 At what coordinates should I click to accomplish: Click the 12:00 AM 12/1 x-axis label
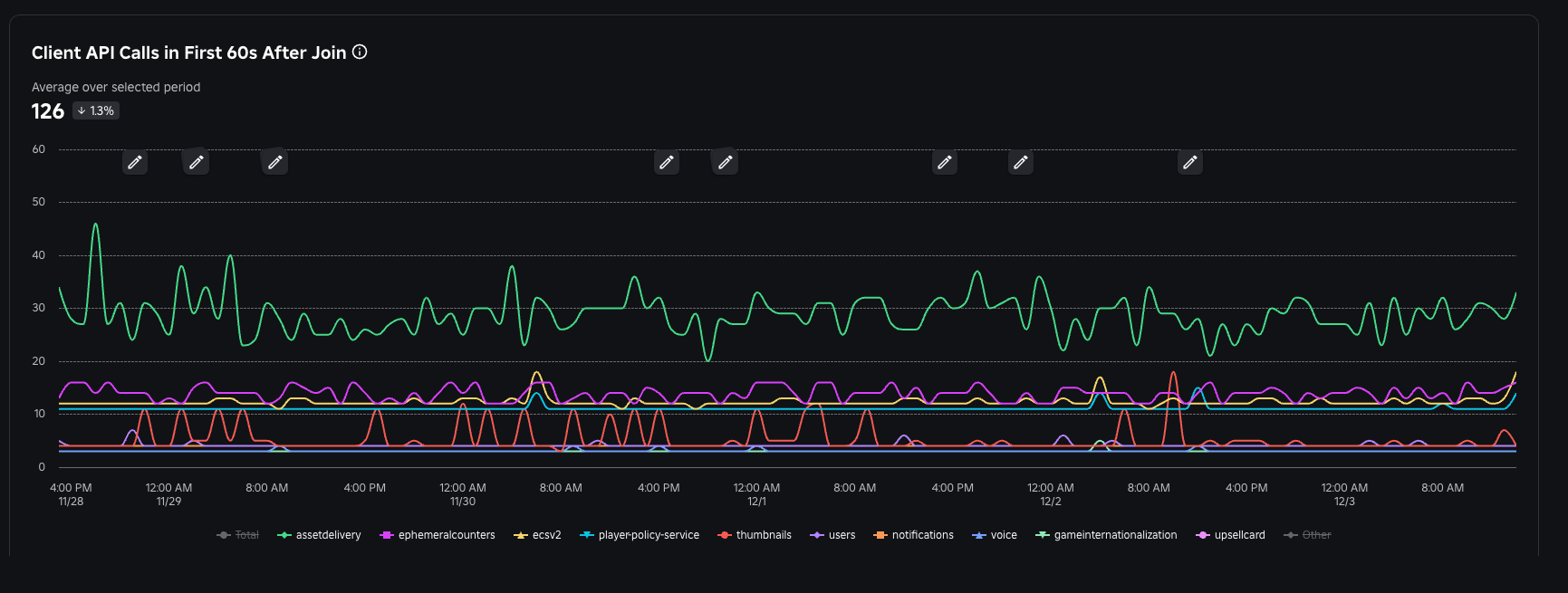756,494
